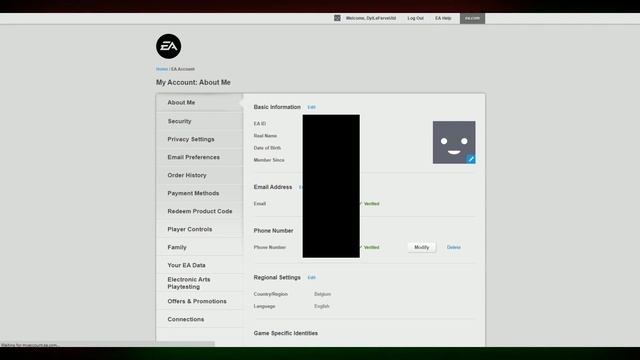The height and width of the screenshot is (360, 640).
Task: Click the Welcome username text
Action: pos(371,18)
